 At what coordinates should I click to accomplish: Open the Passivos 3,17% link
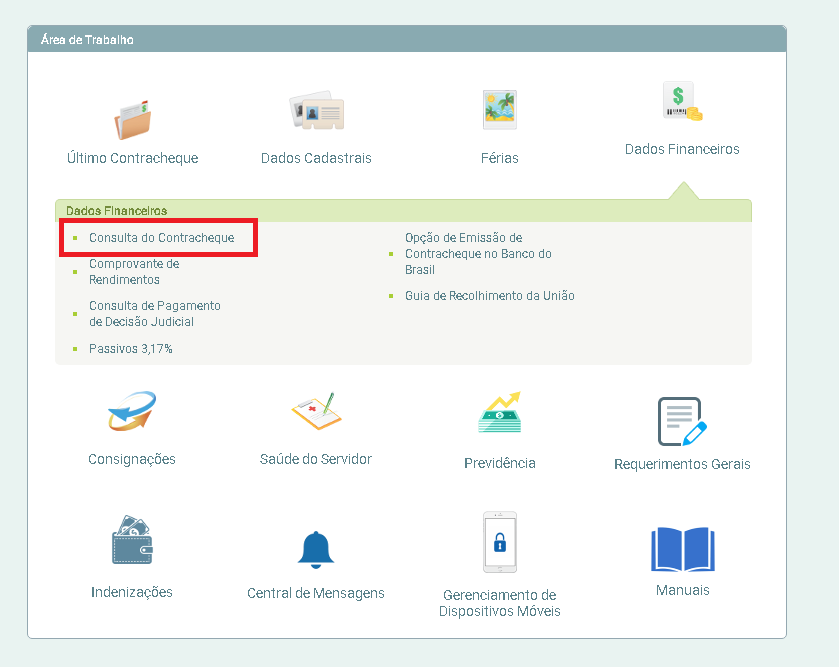coord(130,349)
